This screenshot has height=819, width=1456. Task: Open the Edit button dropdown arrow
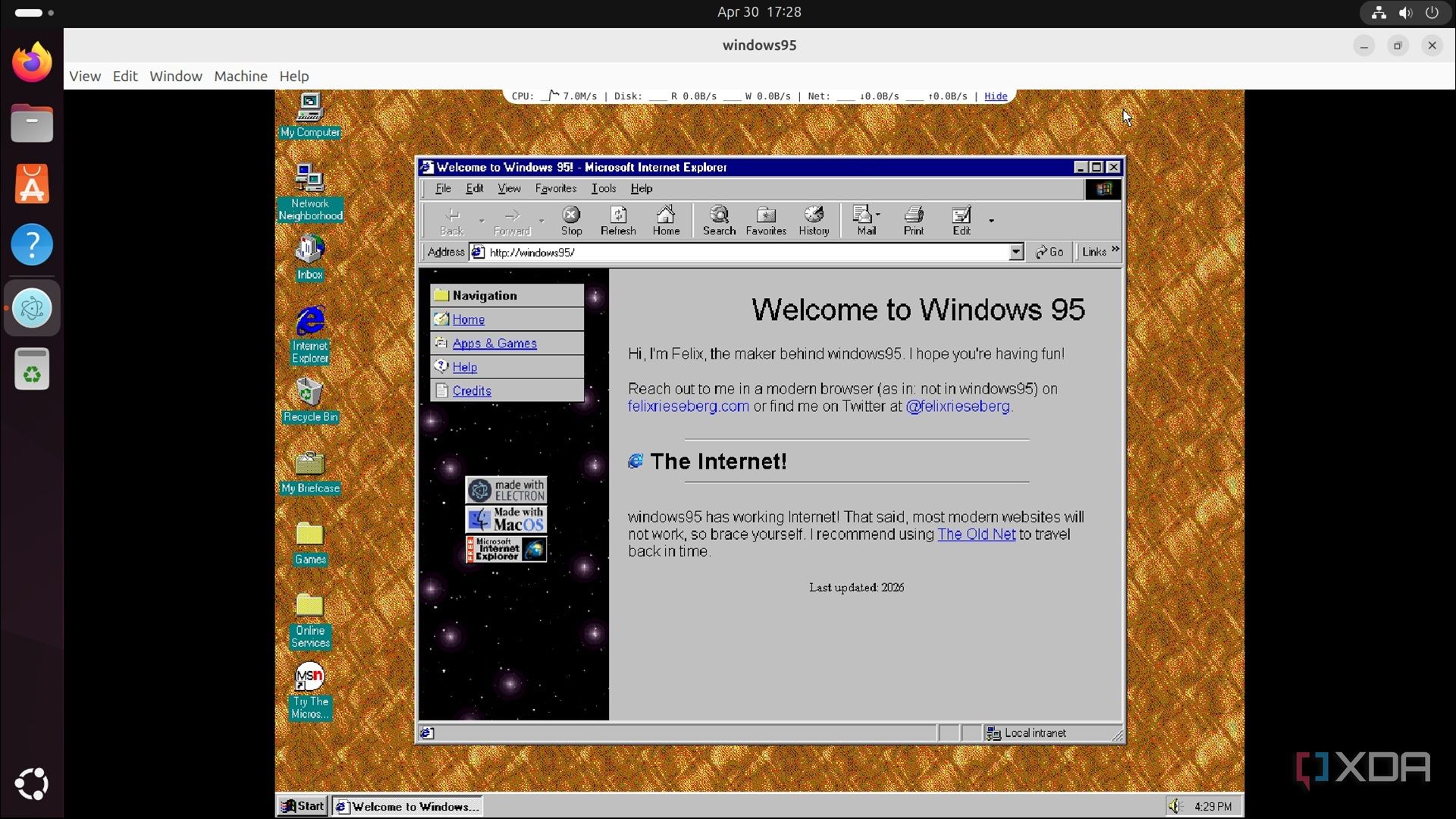click(x=991, y=221)
